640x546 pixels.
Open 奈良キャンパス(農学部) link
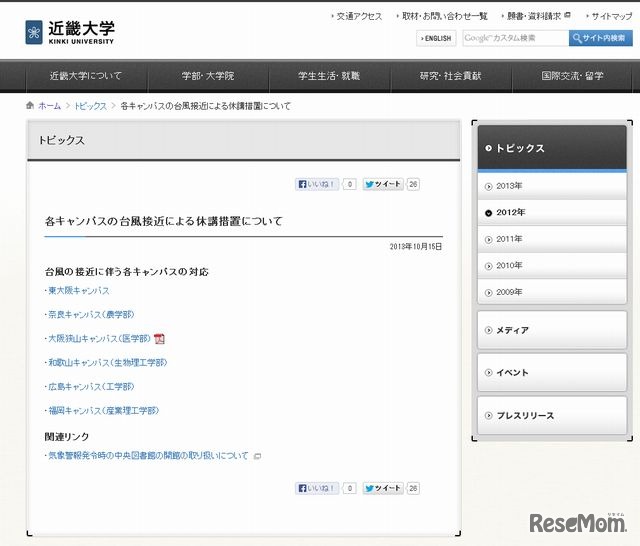click(91, 315)
